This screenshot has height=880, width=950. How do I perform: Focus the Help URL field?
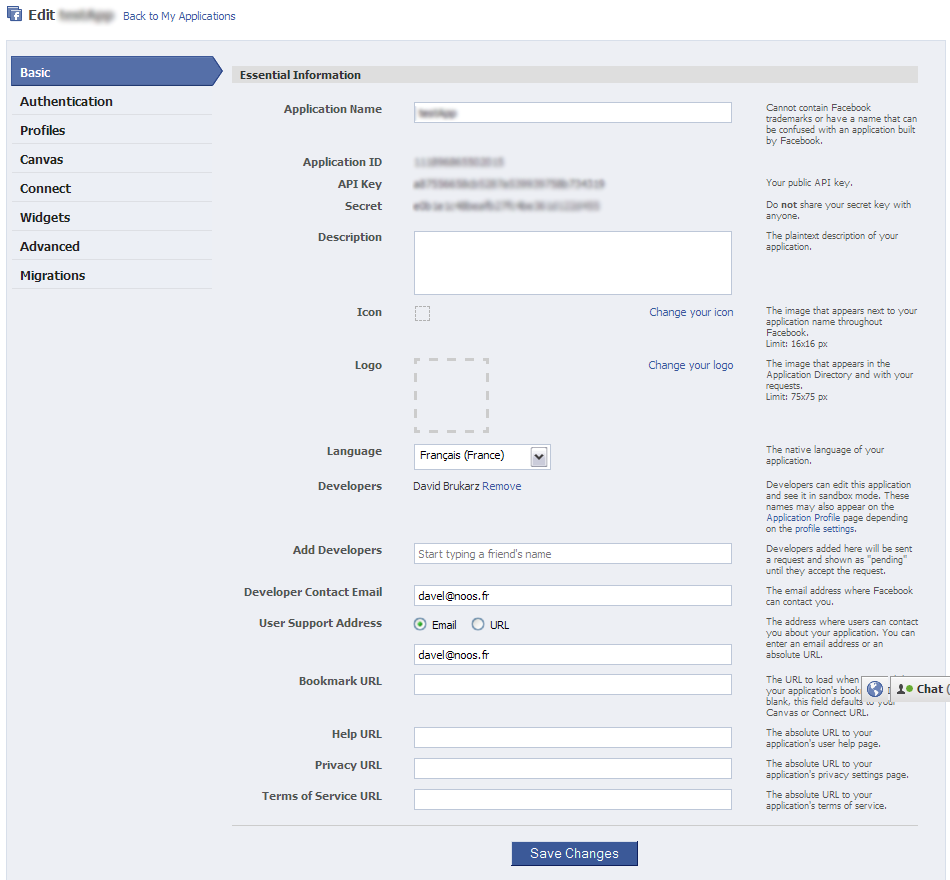point(573,738)
